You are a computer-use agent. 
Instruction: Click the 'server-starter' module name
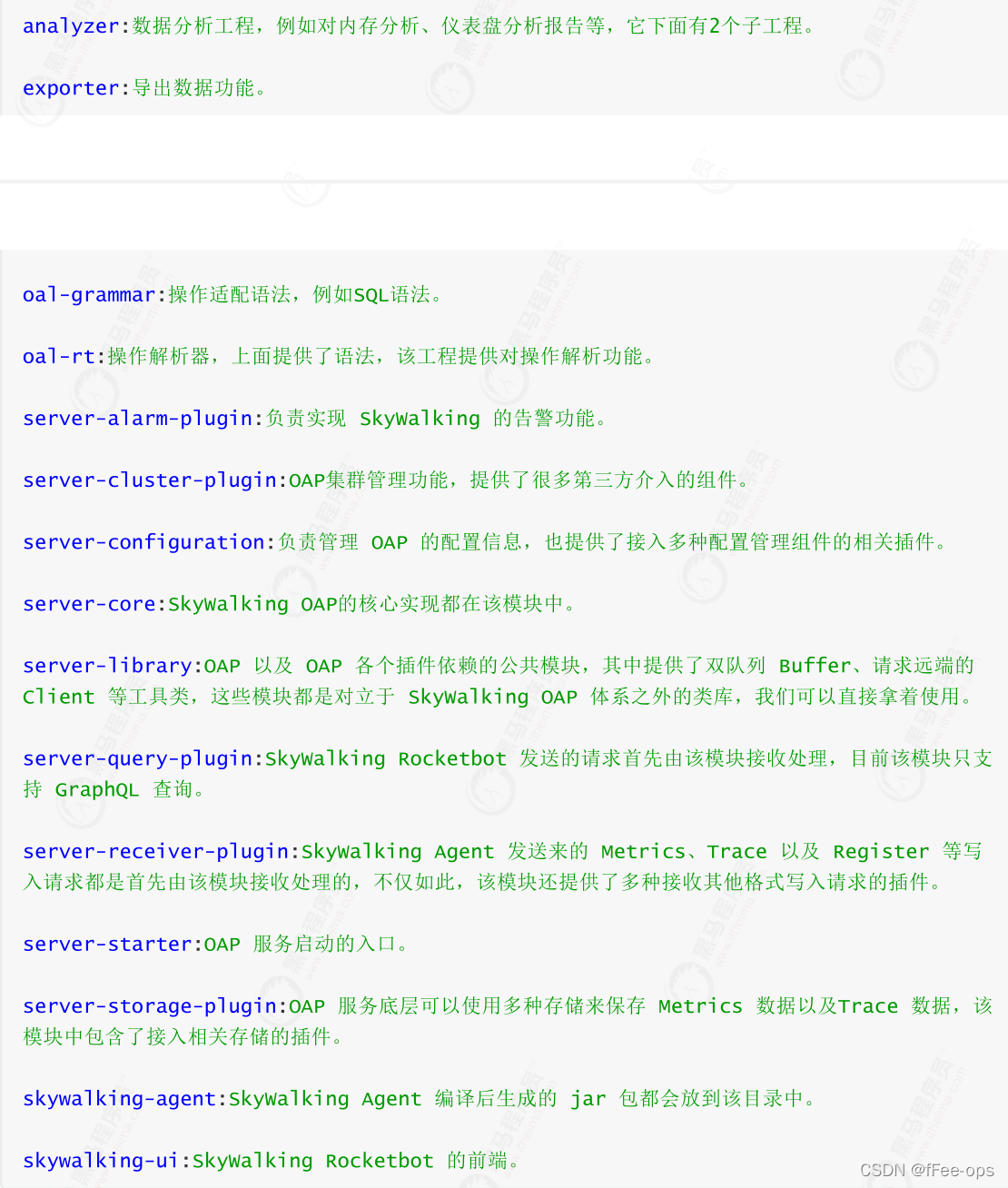click(107, 945)
